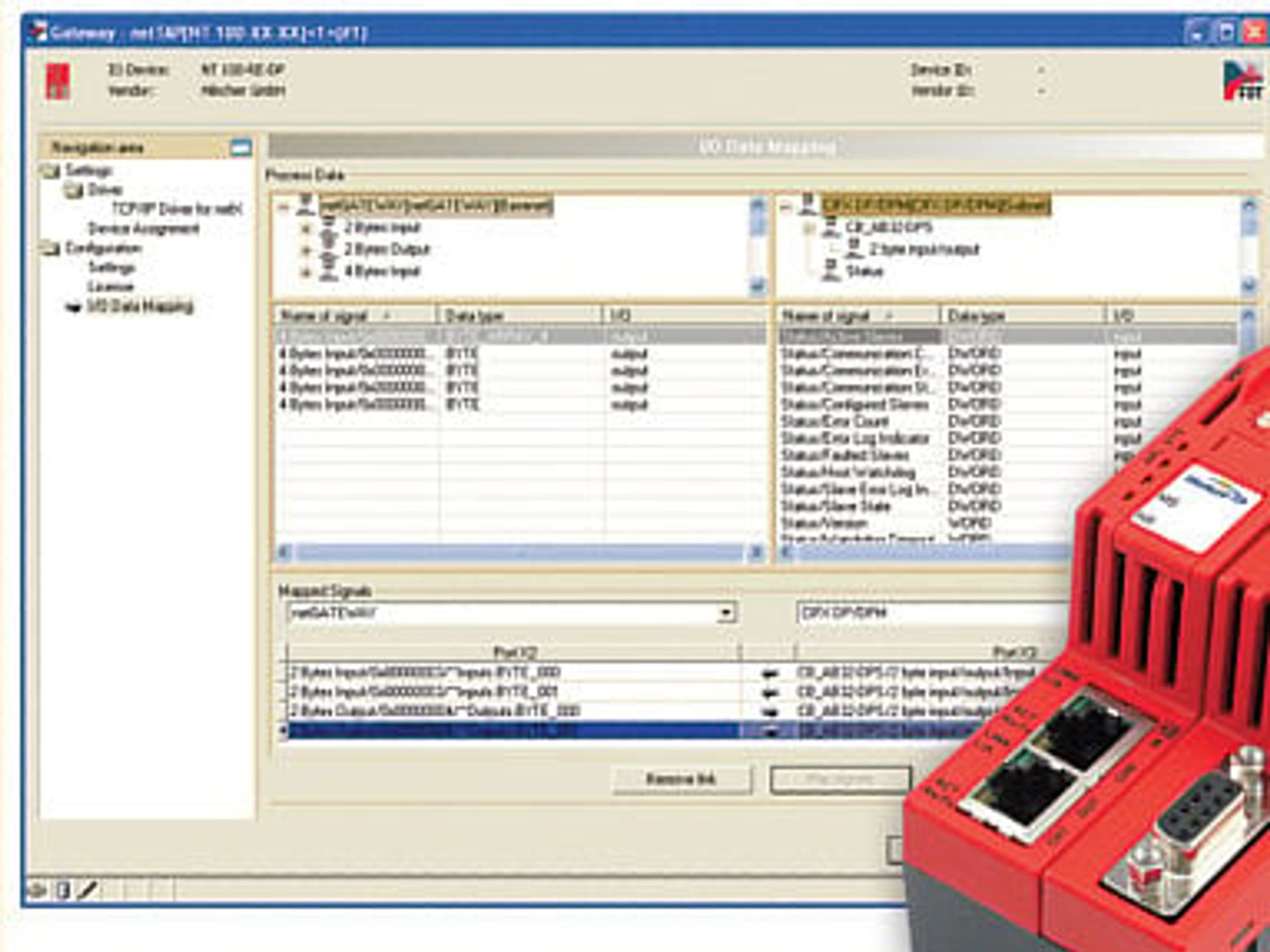Click the red device icon beside IO Device
The image size is (1270, 952).
(58, 81)
